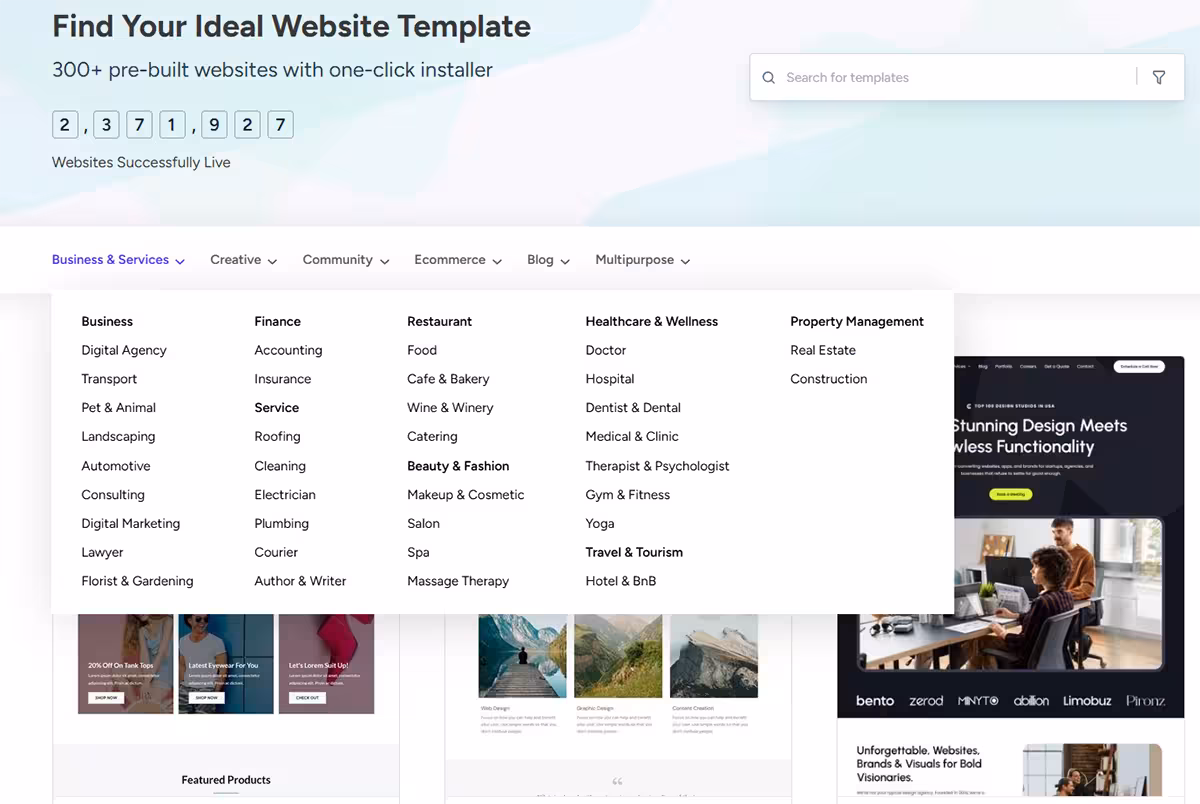Select Gym & Fitness category
1200x804 pixels.
[628, 495]
